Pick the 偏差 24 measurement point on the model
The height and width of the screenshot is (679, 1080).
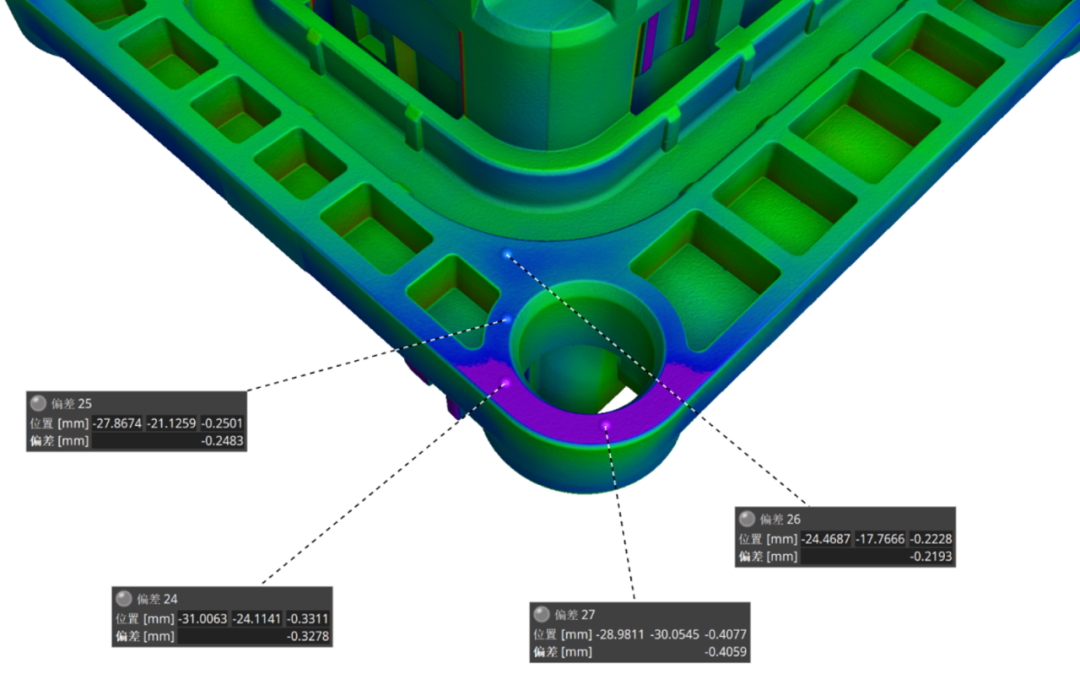505,382
